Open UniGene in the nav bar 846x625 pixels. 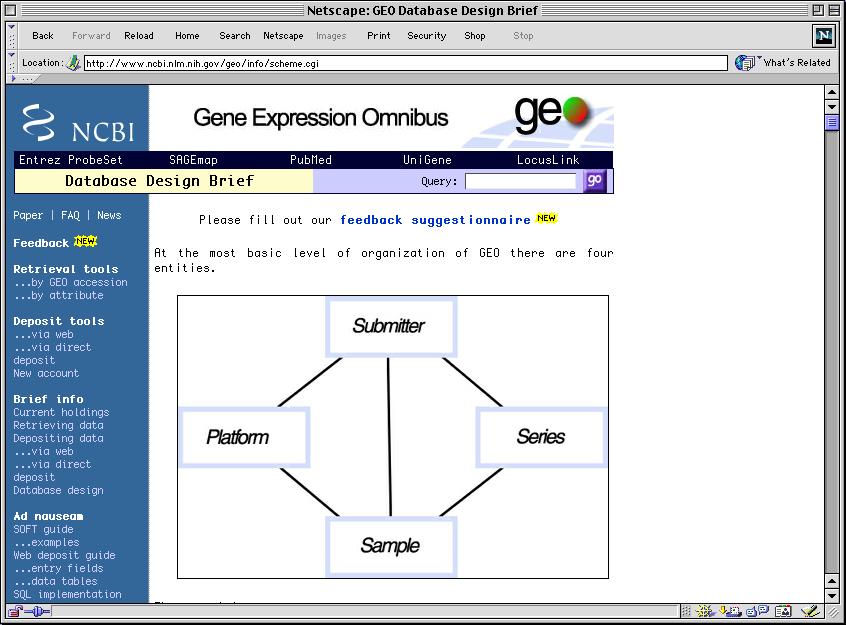point(427,160)
